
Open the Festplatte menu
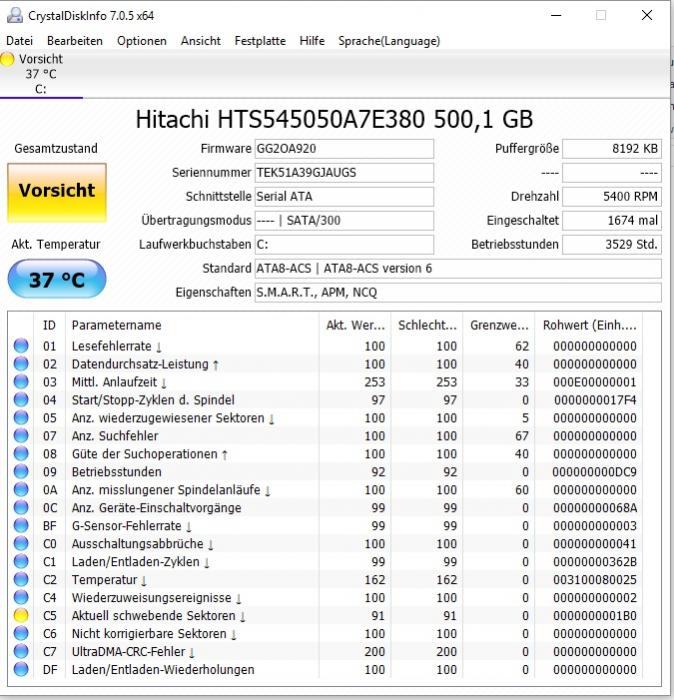point(260,41)
